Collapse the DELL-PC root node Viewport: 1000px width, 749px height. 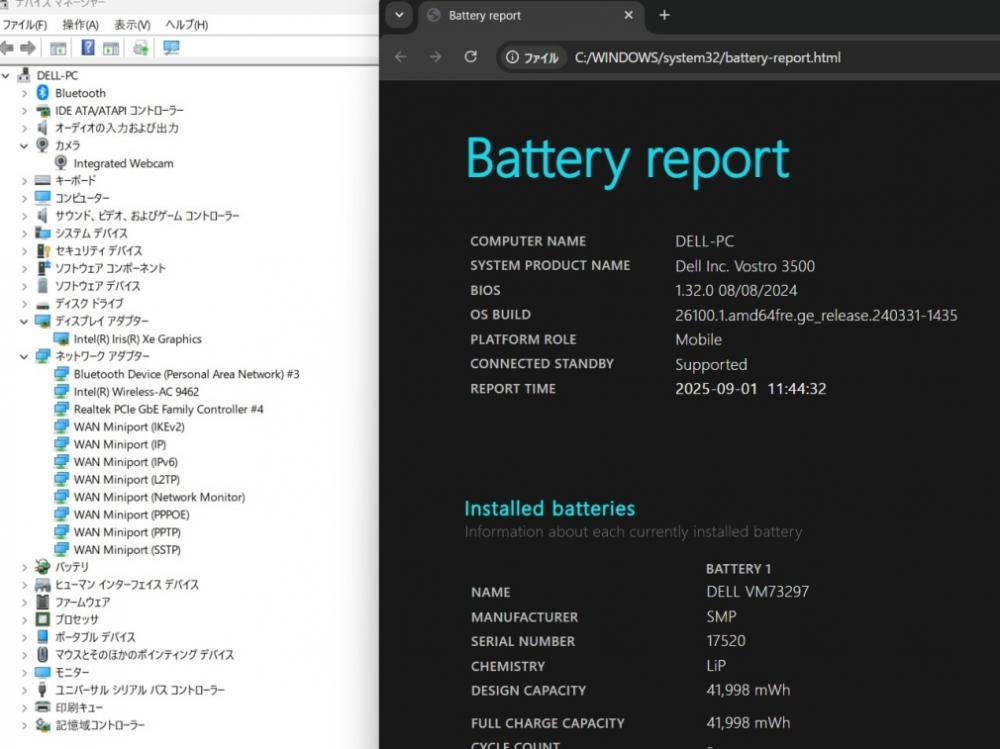click(6, 75)
